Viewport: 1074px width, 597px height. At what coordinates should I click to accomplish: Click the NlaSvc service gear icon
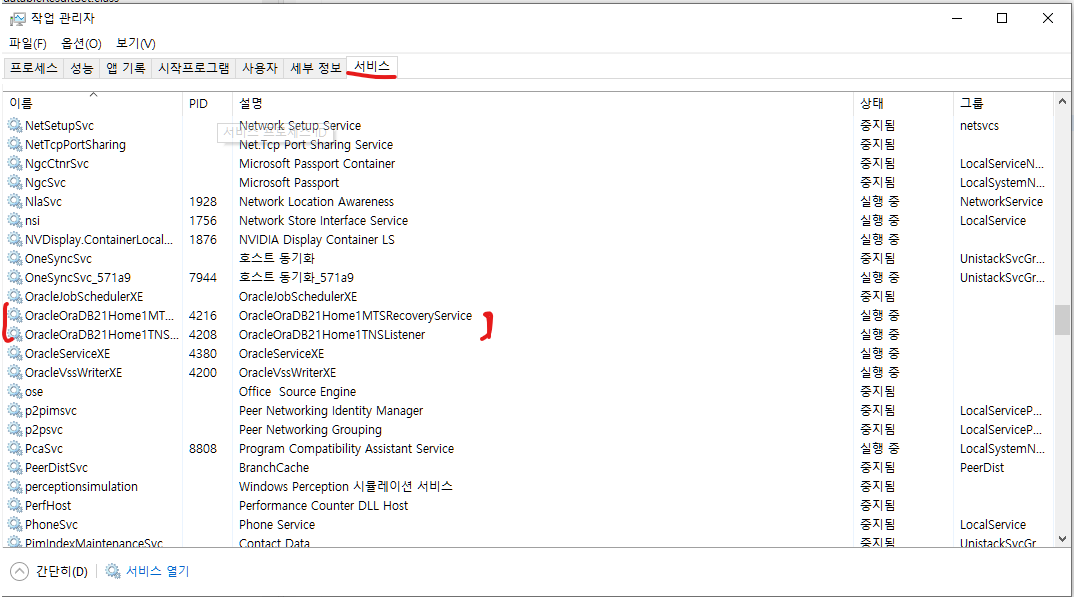[x=15, y=201]
